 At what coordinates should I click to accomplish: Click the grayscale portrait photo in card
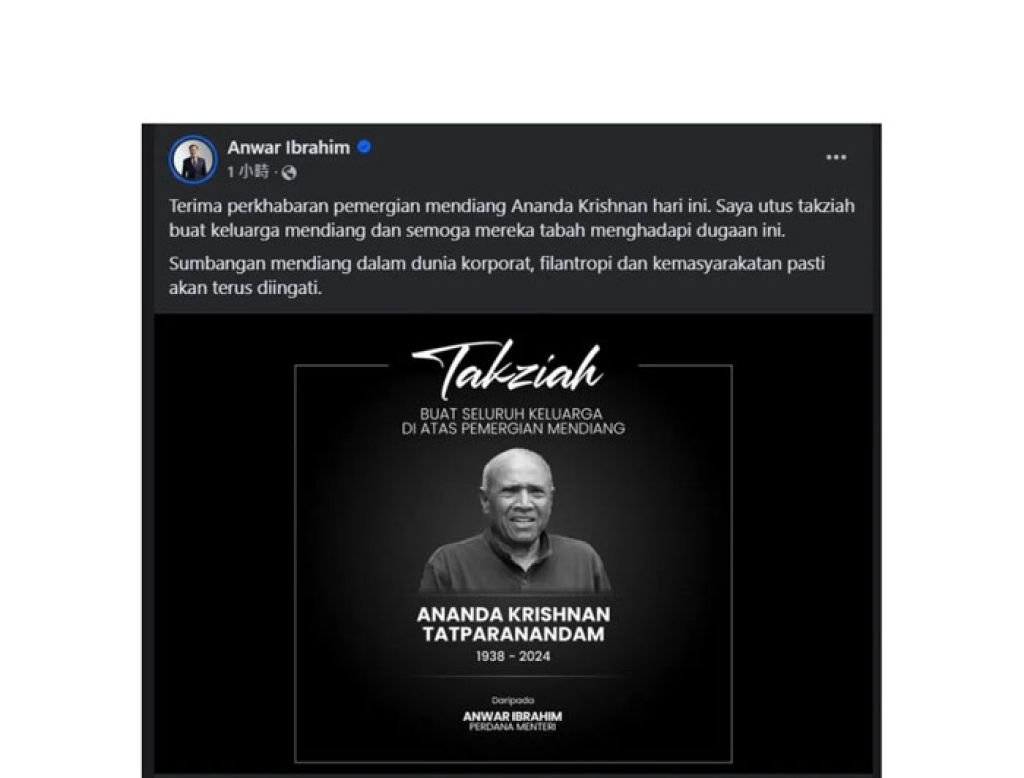pos(515,520)
